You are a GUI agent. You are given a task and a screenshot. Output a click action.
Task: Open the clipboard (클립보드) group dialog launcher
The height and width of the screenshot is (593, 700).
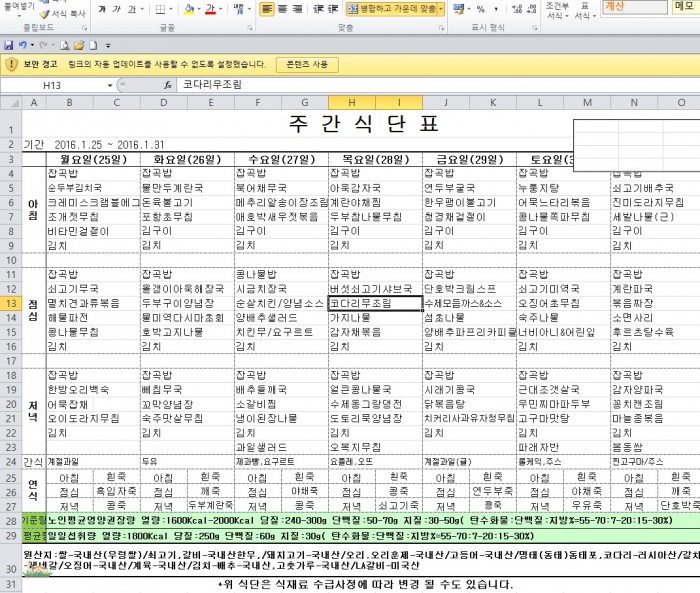click(x=84, y=28)
